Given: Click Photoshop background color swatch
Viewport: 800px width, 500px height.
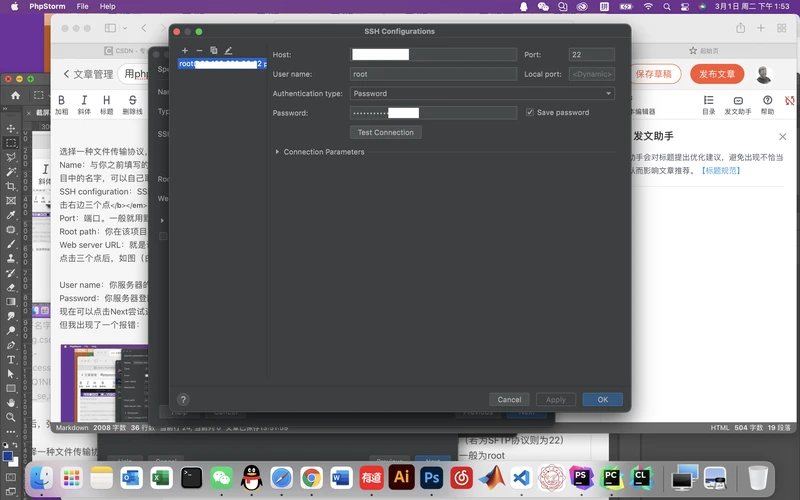Looking at the screenshot, I should [14, 462].
